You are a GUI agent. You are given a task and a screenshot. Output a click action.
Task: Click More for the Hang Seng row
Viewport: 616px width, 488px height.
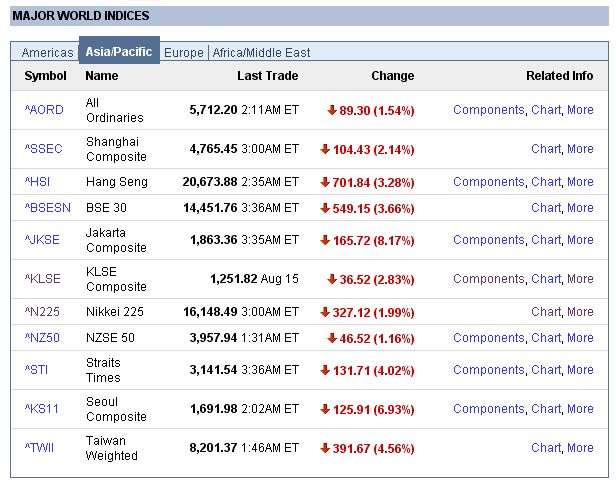(580, 182)
